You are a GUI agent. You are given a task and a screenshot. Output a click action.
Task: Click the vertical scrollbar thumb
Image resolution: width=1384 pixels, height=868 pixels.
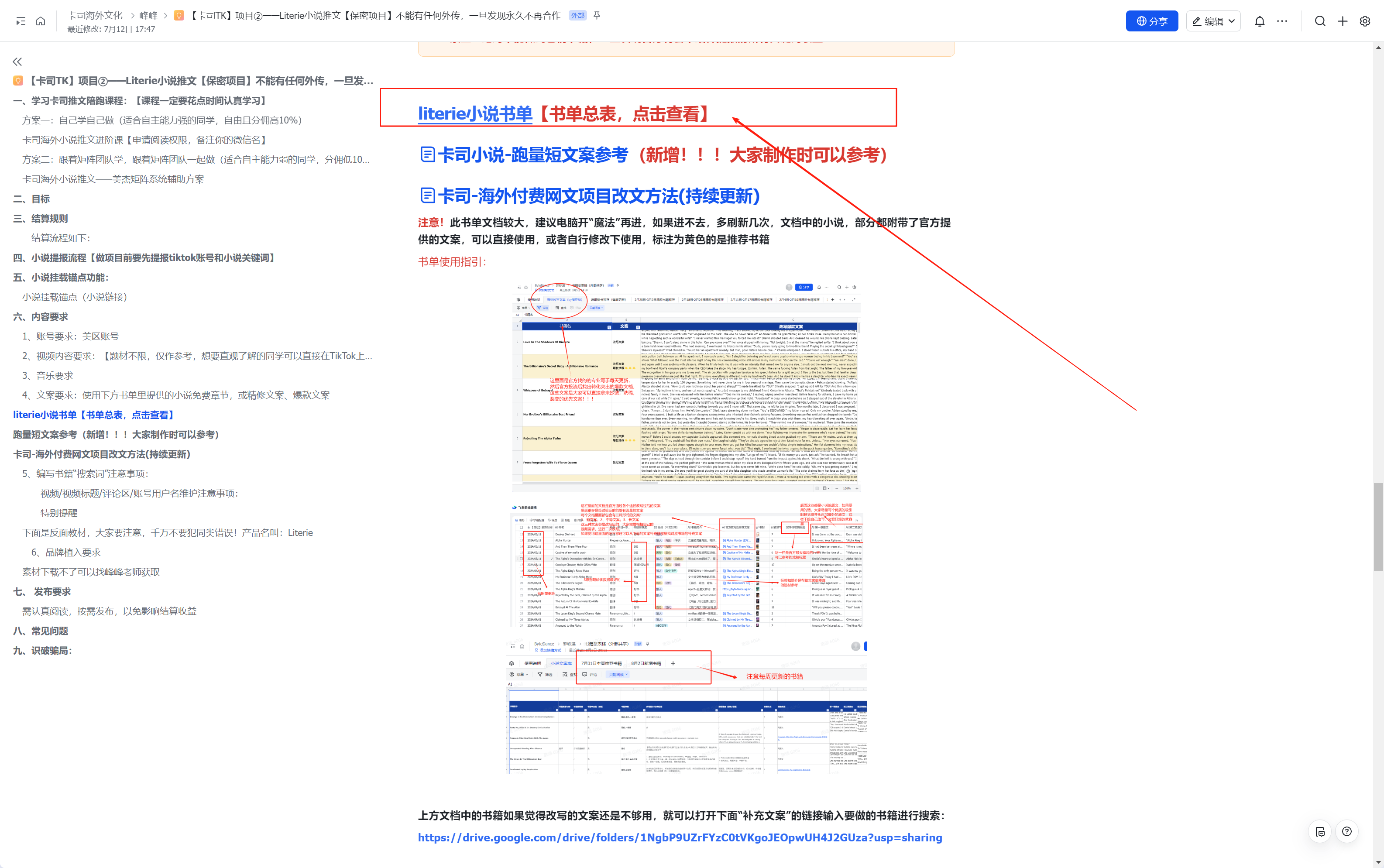pos(1378,527)
